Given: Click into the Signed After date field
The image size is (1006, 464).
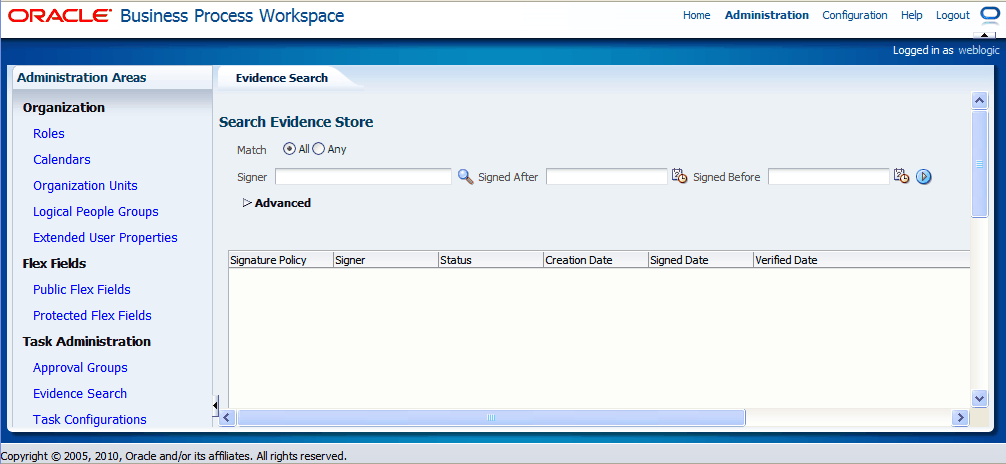Looking at the screenshot, I should pyautogui.click(x=606, y=176).
